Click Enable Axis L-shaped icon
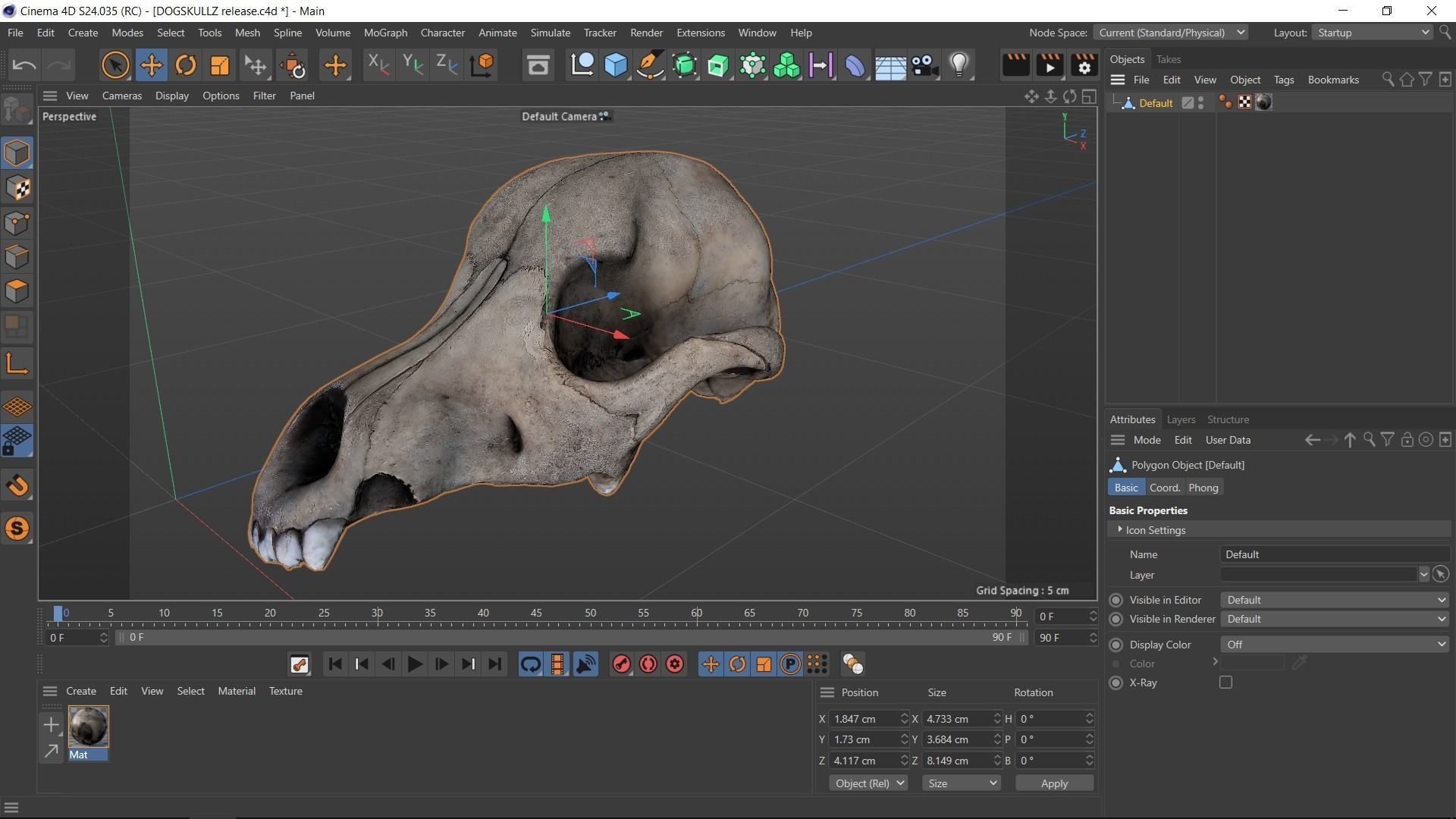The image size is (1456, 819). [x=17, y=364]
